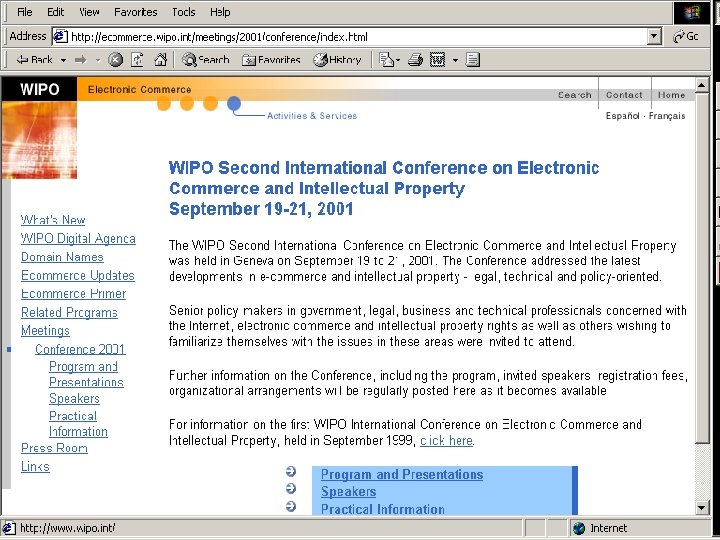Click the page icon in the status bar
The height and width of the screenshot is (540, 720).
9,529
